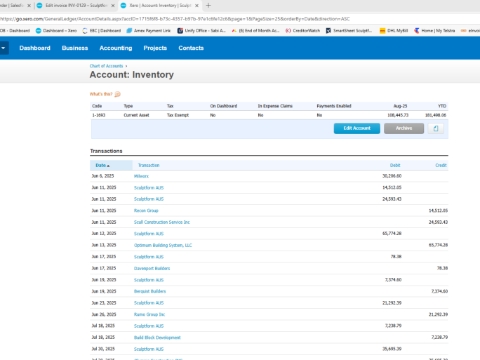Click the icon button next to Archive
The width and height of the screenshot is (480, 360).
pos(436,128)
